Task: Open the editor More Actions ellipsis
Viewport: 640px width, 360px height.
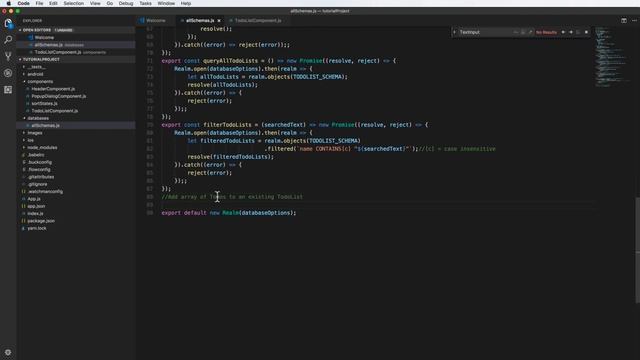Action: pyautogui.click(x=634, y=20)
